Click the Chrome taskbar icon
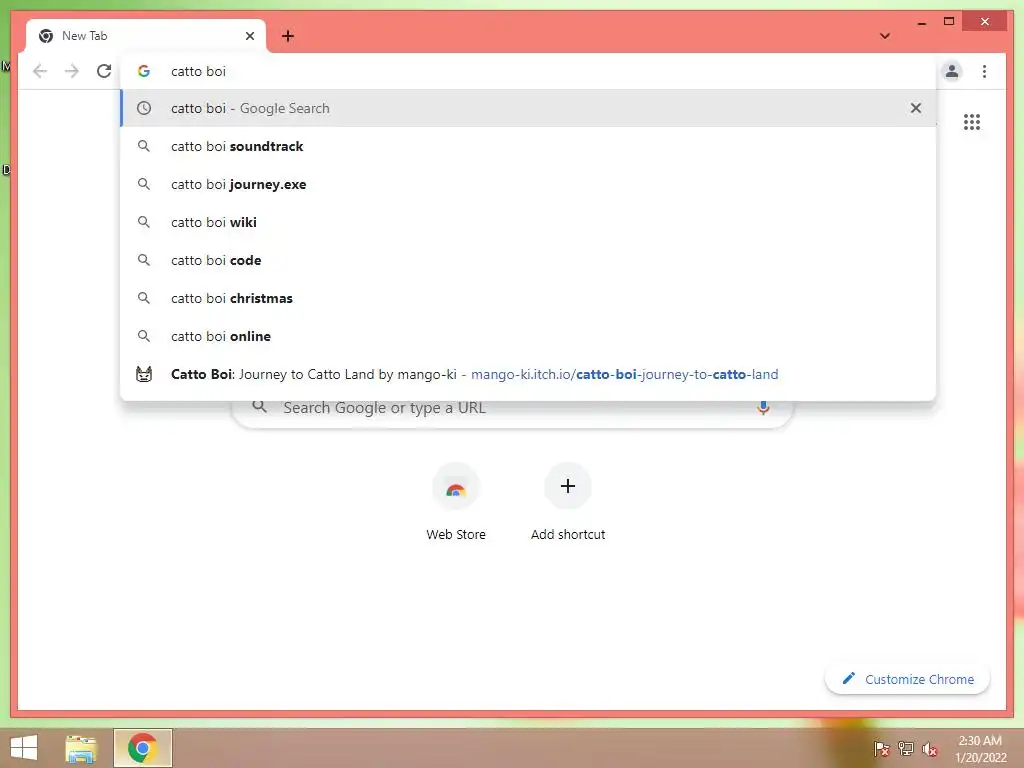Viewport: 1024px width, 768px height. click(x=142, y=748)
